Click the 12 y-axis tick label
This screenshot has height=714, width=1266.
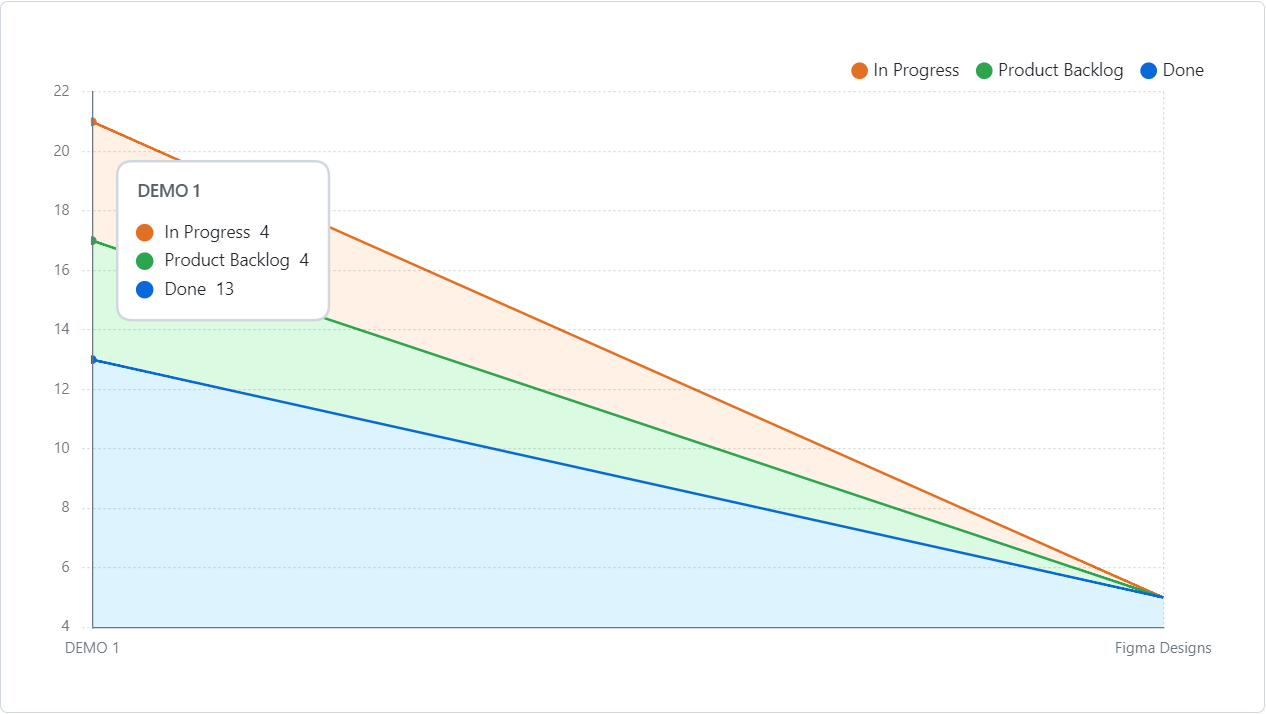click(62, 389)
